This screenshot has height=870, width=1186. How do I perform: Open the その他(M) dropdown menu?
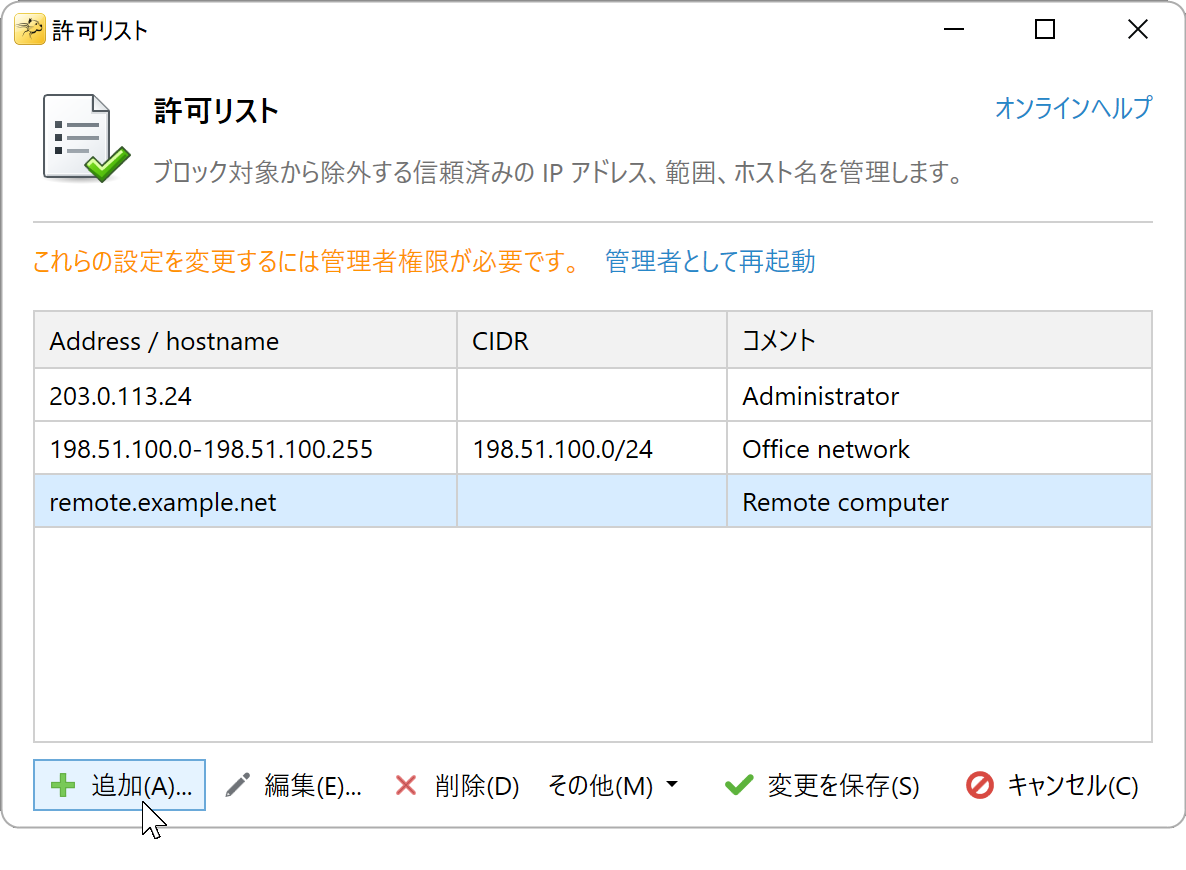click(612, 785)
